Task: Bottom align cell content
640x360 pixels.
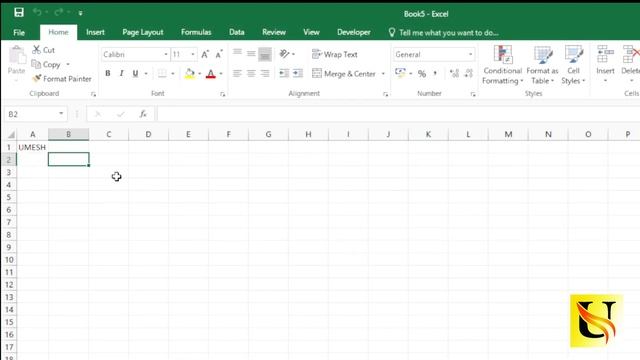Action: (x=265, y=54)
